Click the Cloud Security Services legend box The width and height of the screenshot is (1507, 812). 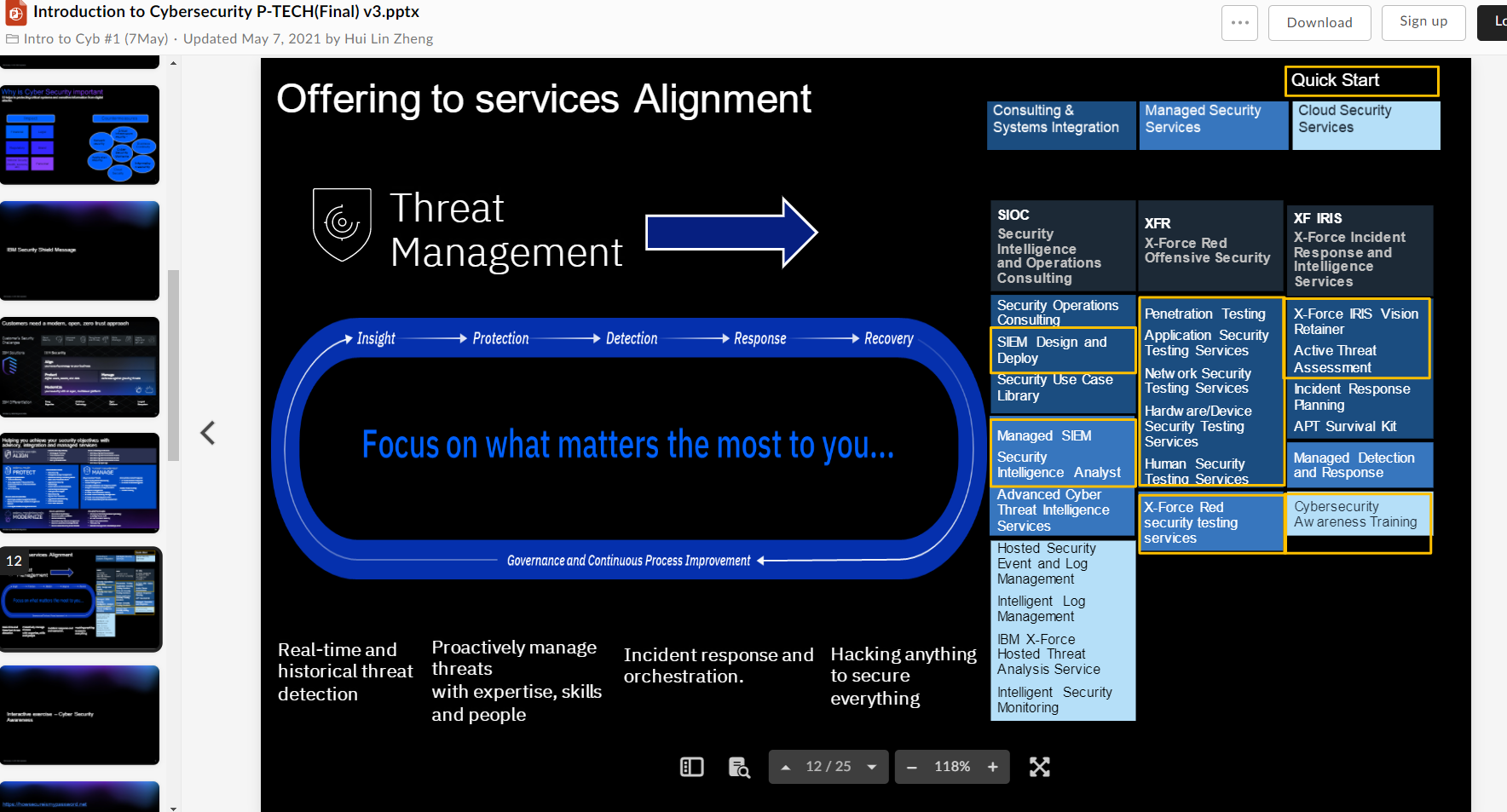1366,125
